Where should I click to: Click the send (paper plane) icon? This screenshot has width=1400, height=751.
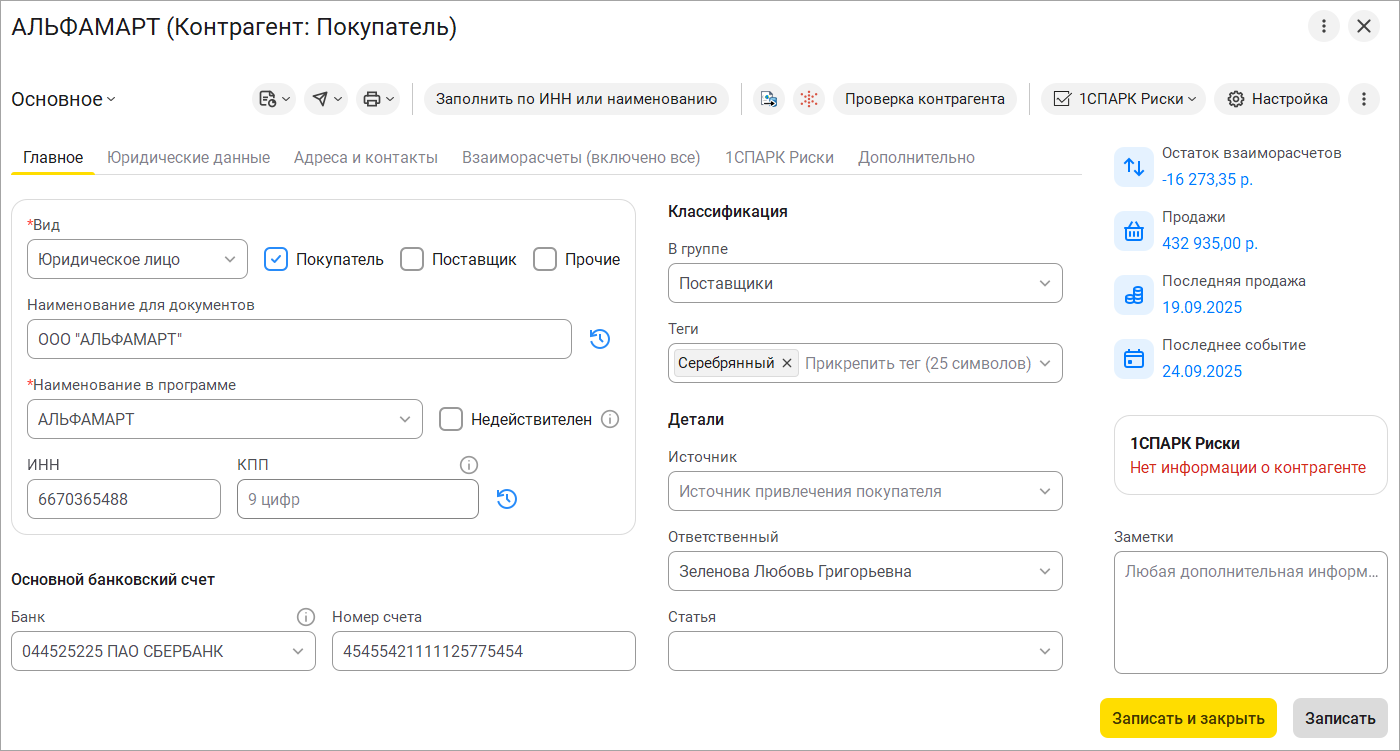coord(320,99)
